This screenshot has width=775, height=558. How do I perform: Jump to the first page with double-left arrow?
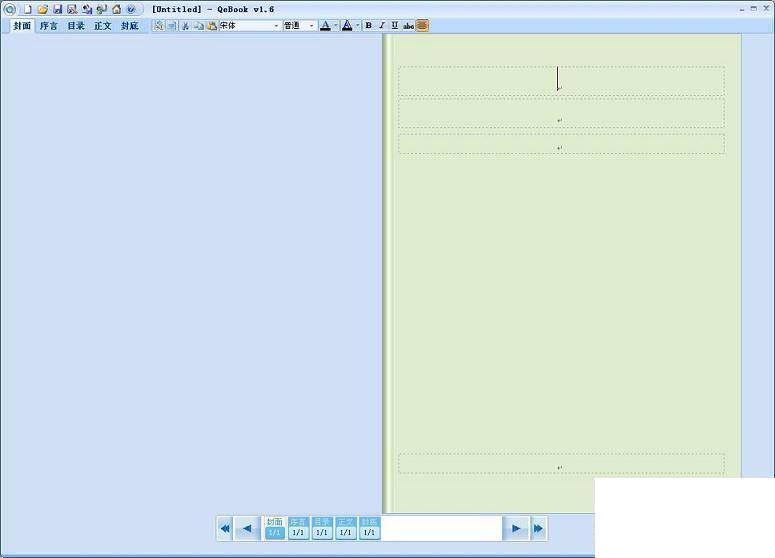pos(225,528)
